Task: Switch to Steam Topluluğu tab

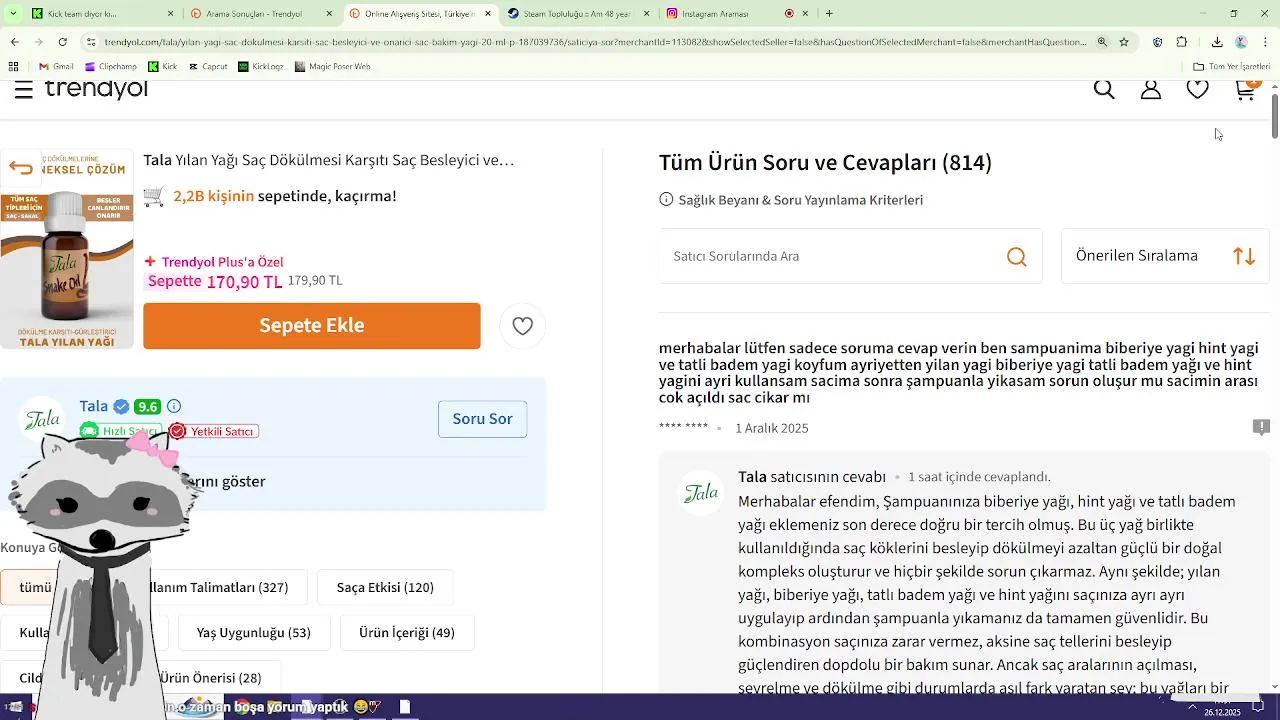Action: 578,13
